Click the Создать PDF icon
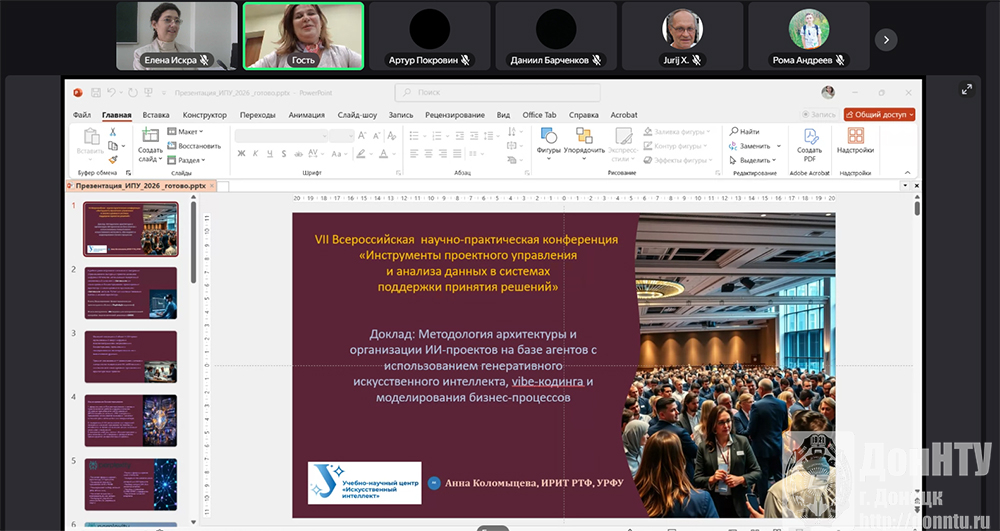Viewport: 1000px width, 531px height. pos(809,137)
